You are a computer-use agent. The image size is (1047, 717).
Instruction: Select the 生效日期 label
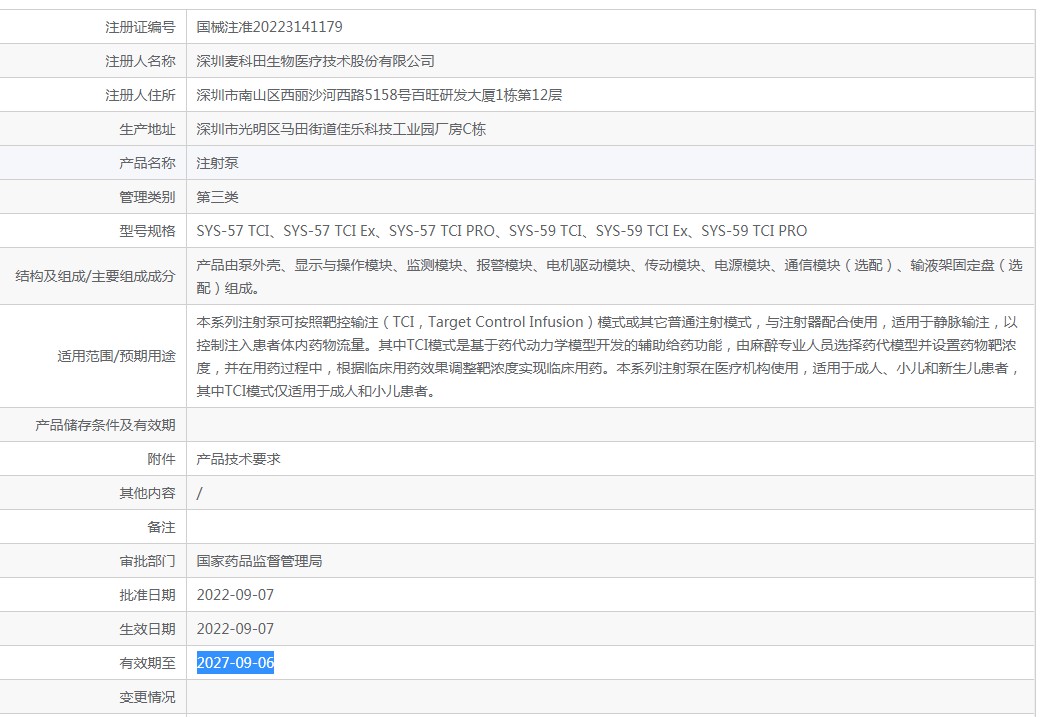[x=148, y=629]
